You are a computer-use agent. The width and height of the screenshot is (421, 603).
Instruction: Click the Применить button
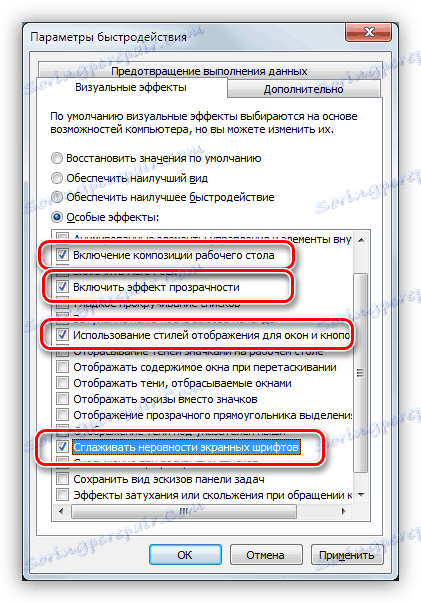coord(346,555)
